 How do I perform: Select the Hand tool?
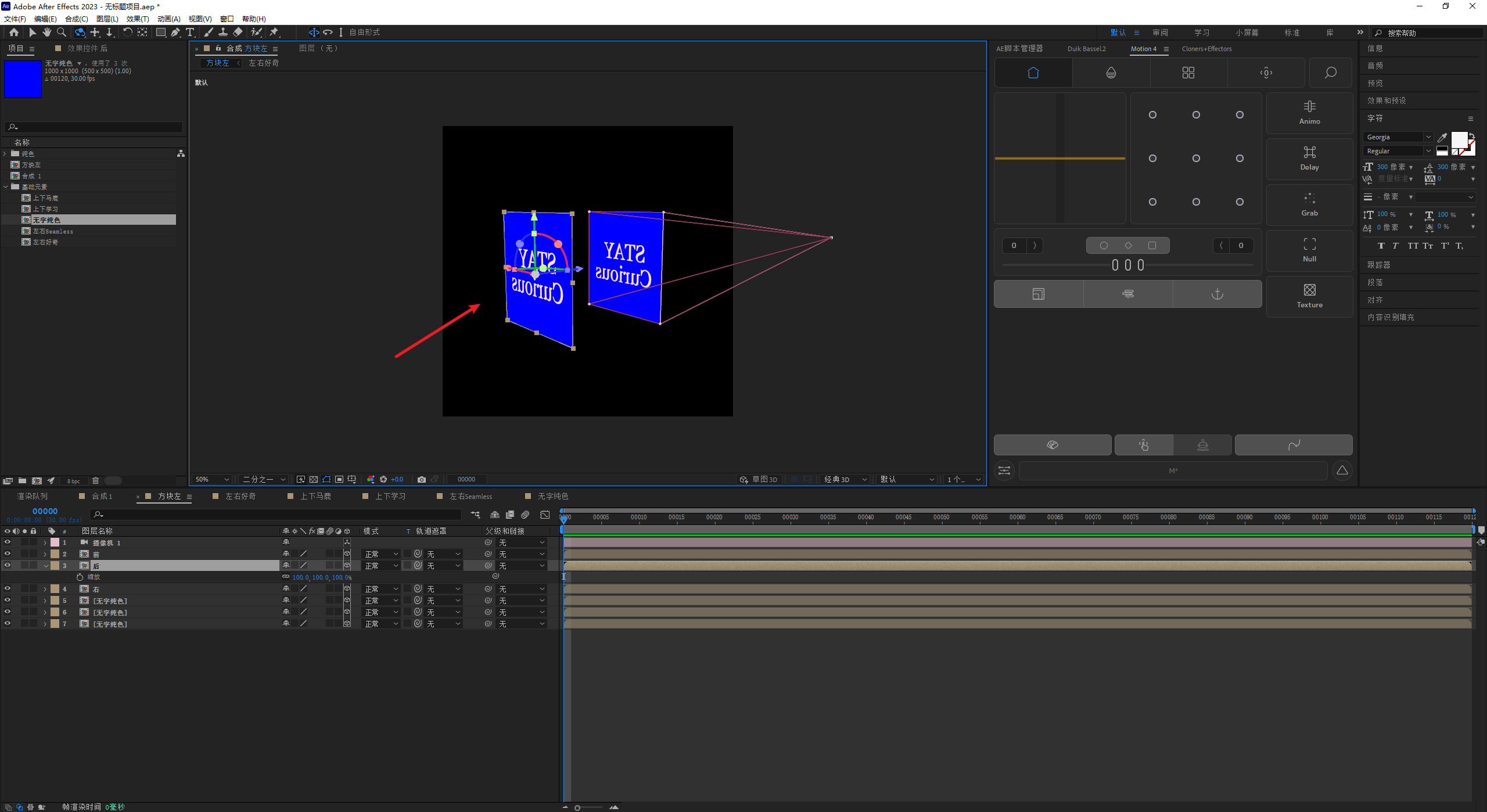click(47, 33)
